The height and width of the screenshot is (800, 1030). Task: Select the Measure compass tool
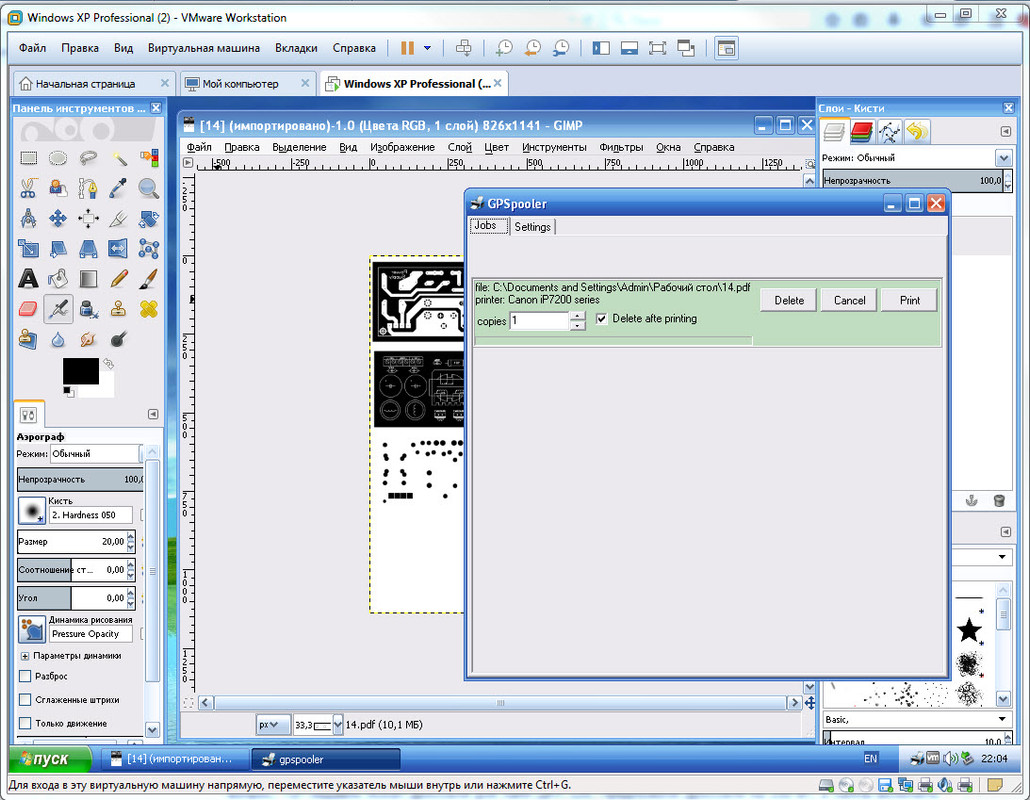point(28,219)
